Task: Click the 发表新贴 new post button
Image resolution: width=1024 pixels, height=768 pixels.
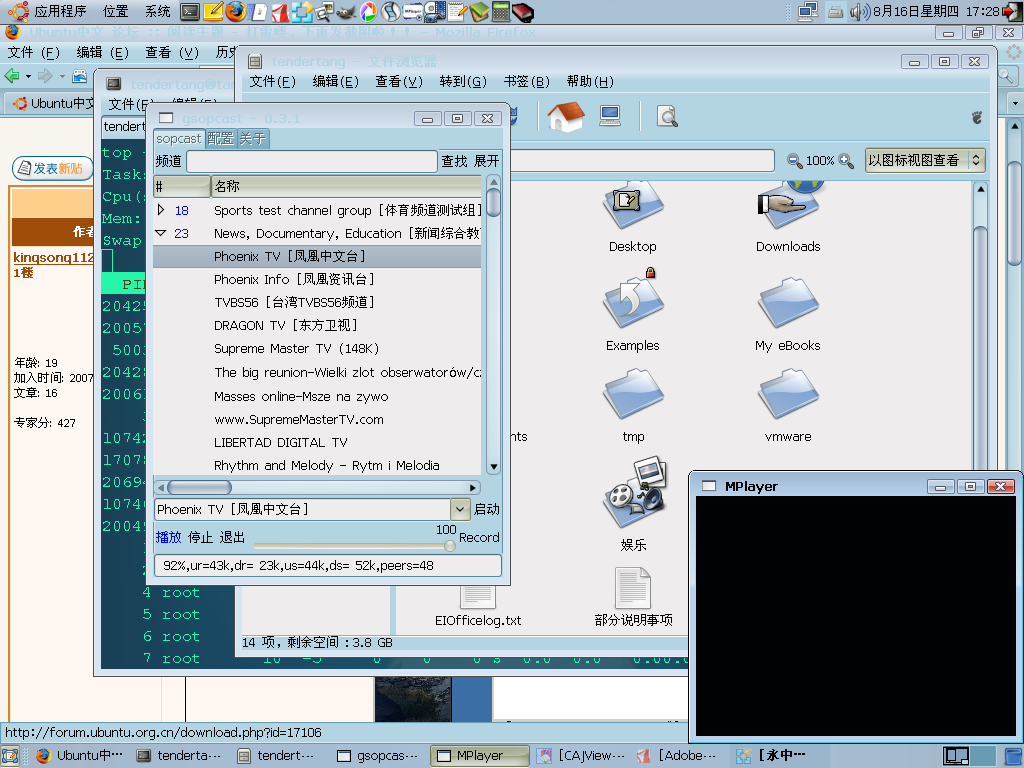Action: (x=52, y=168)
